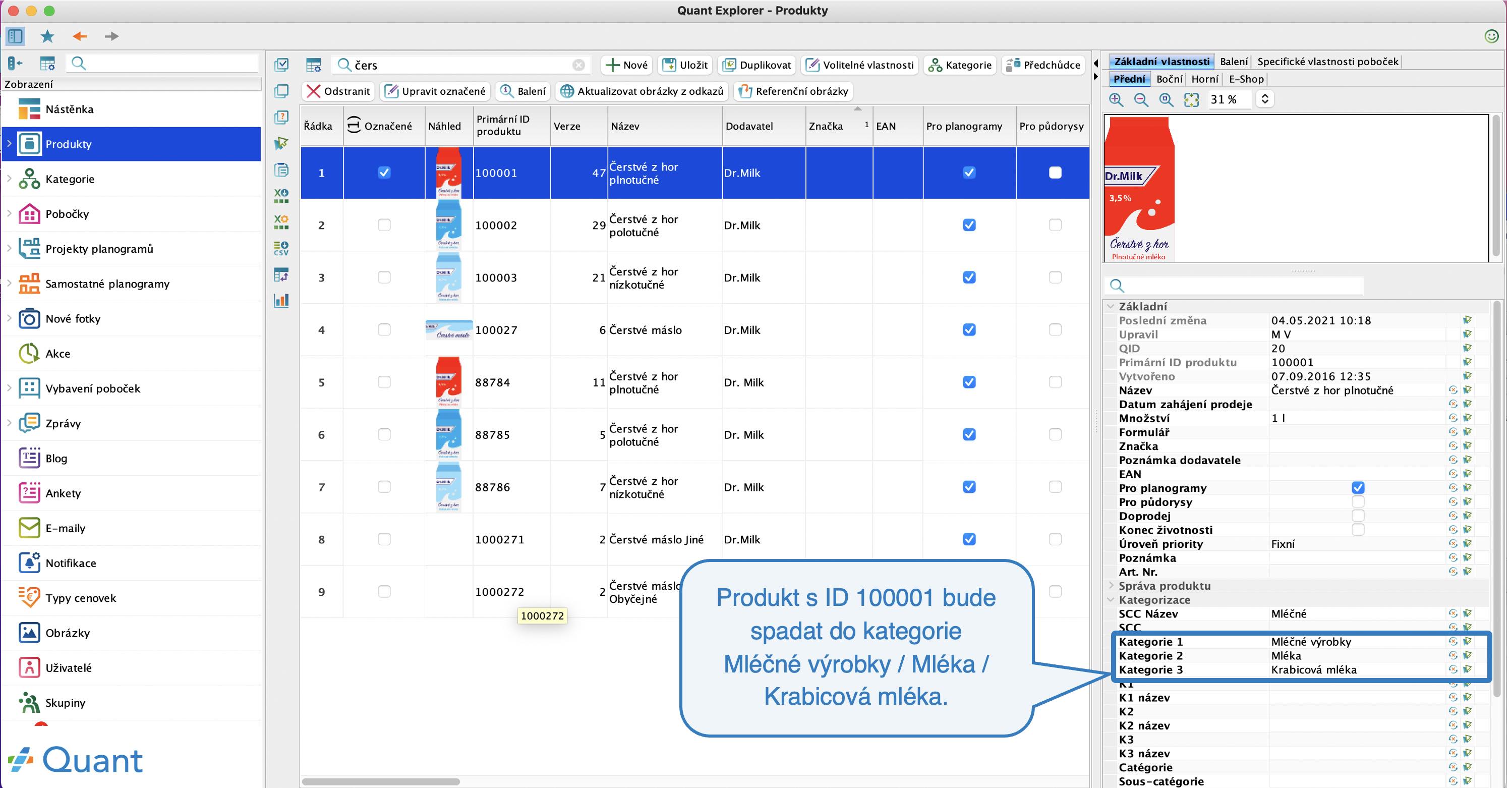Toggle the sidebar panel icon
This screenshot has height=788, width=1512.
click(x=15, y=36)
